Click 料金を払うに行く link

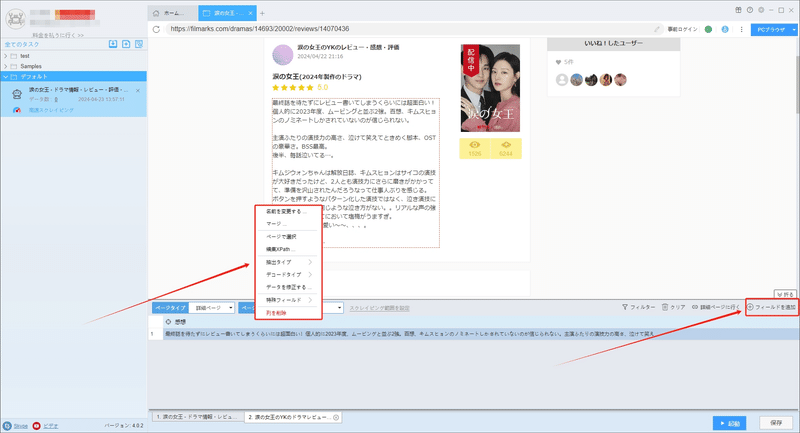(58, 35)
